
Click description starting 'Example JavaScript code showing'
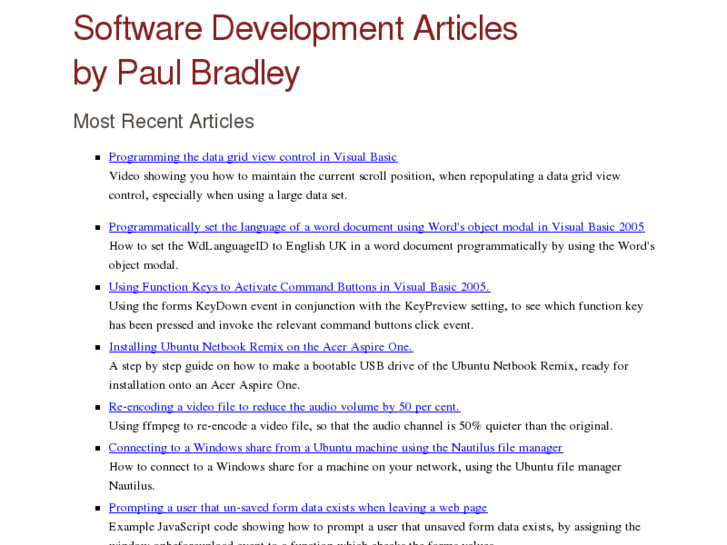tap(375, 533)
